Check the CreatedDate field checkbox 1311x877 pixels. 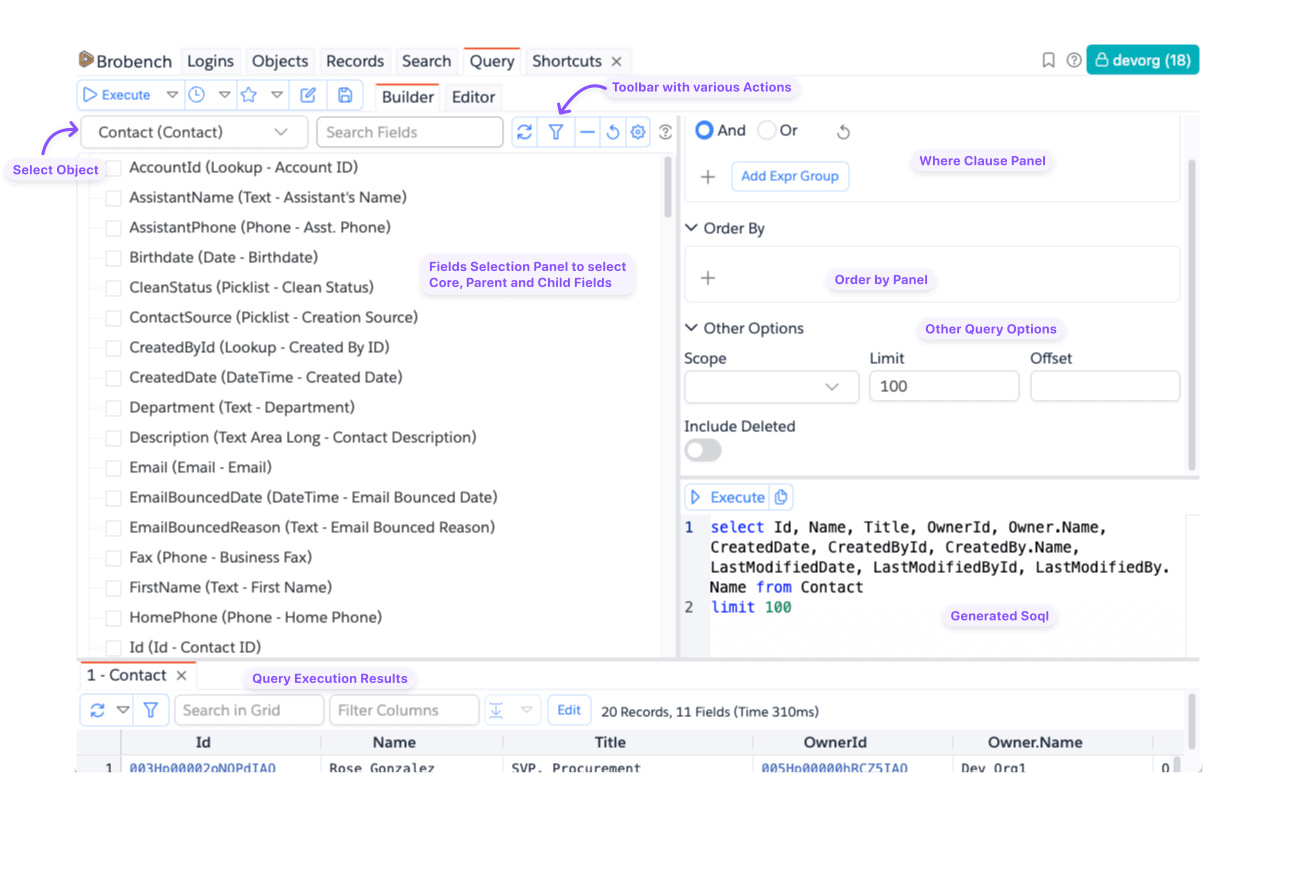tap(113, 378)
